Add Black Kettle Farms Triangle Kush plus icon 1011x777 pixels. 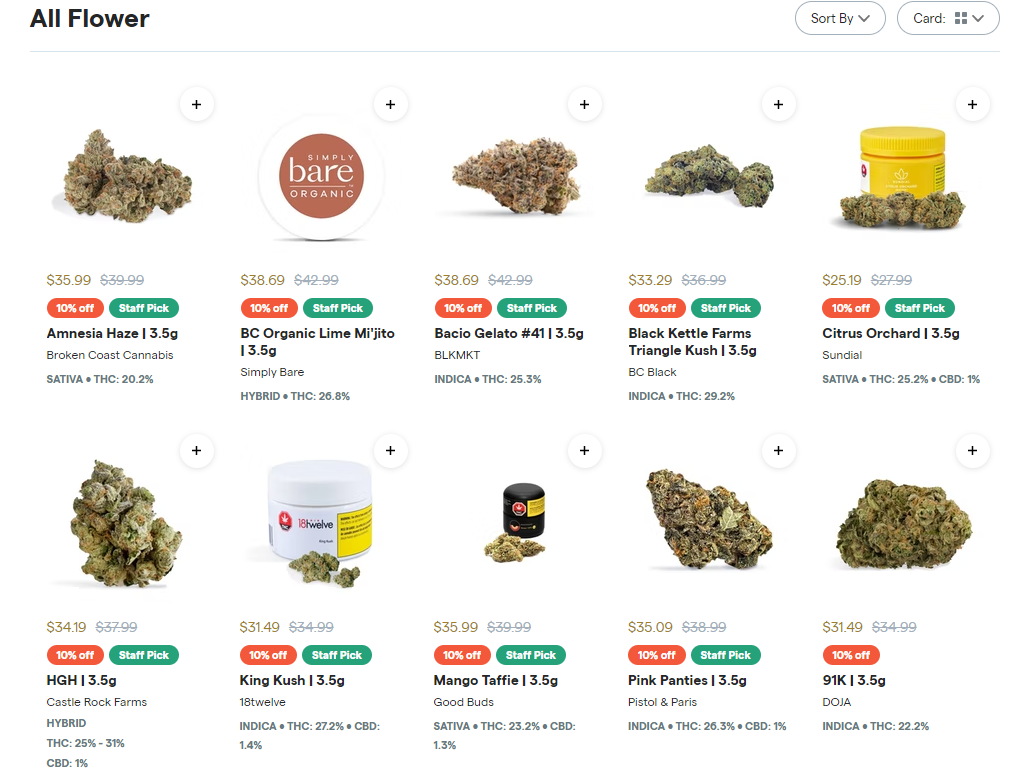tap(779, 104)
